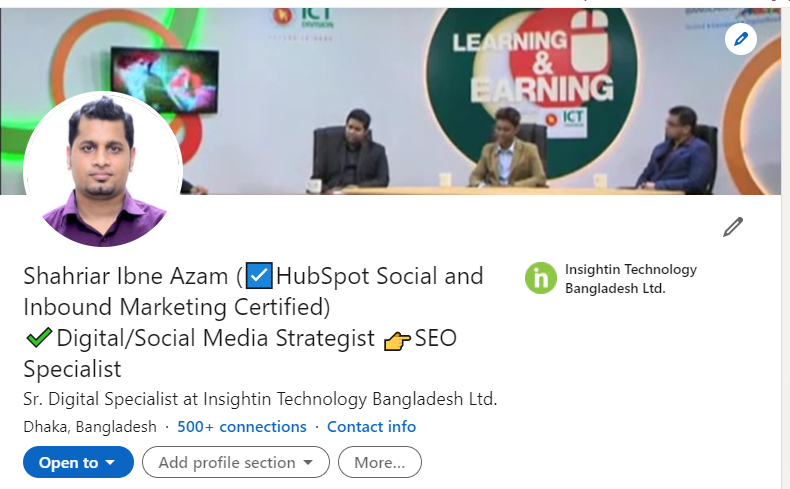Click the gray pencil to edit intro
The image size is (790, 489).
tap(733, 227)
